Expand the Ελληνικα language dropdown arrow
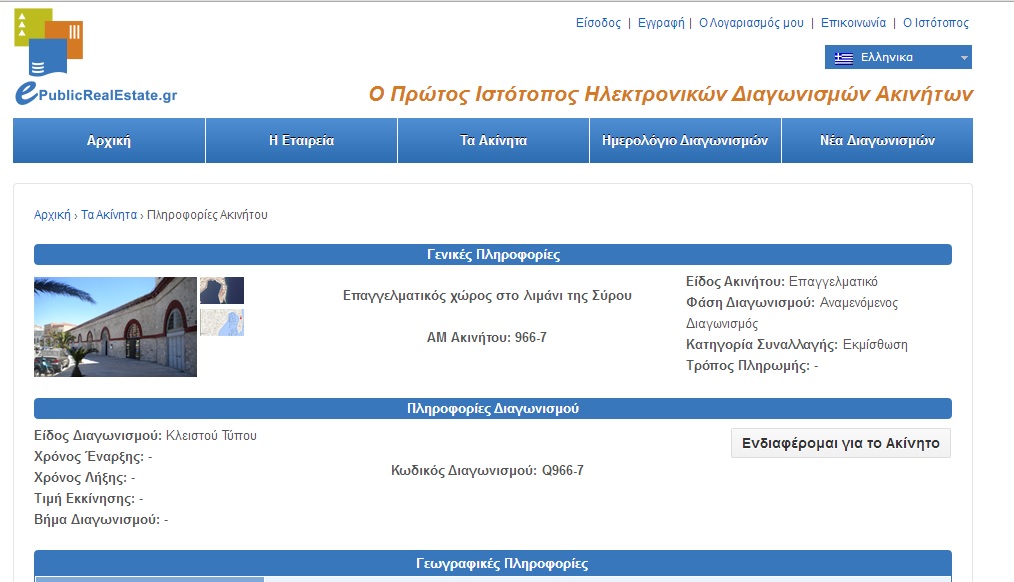Viewport: 1014px width, 582px height. point(964,58)
